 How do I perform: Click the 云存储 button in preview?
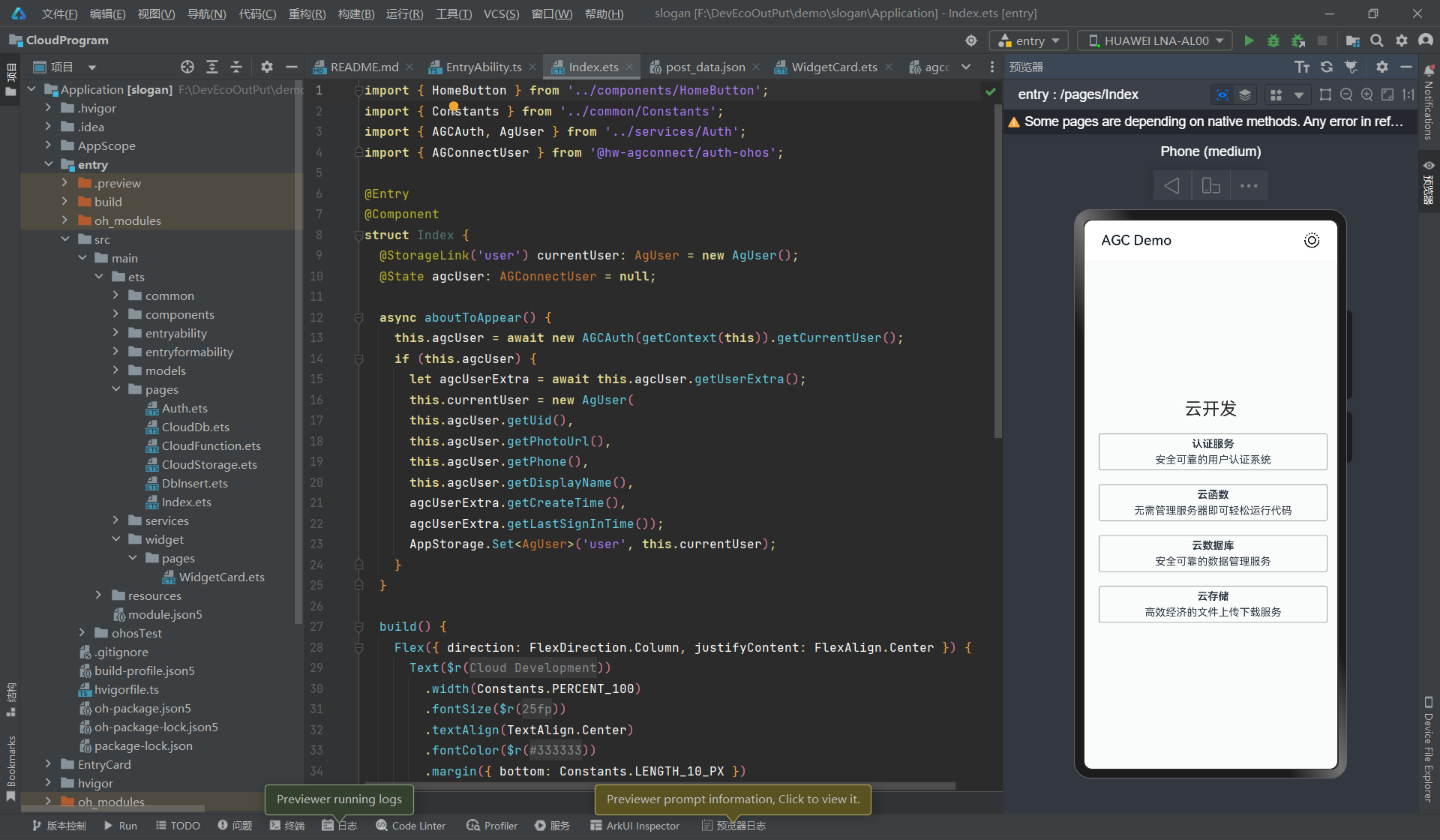coord(1212,604)
